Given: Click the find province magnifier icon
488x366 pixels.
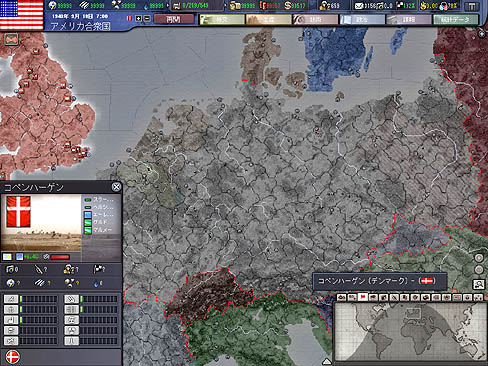Looking at the screenshot, I should coord(479,284).
